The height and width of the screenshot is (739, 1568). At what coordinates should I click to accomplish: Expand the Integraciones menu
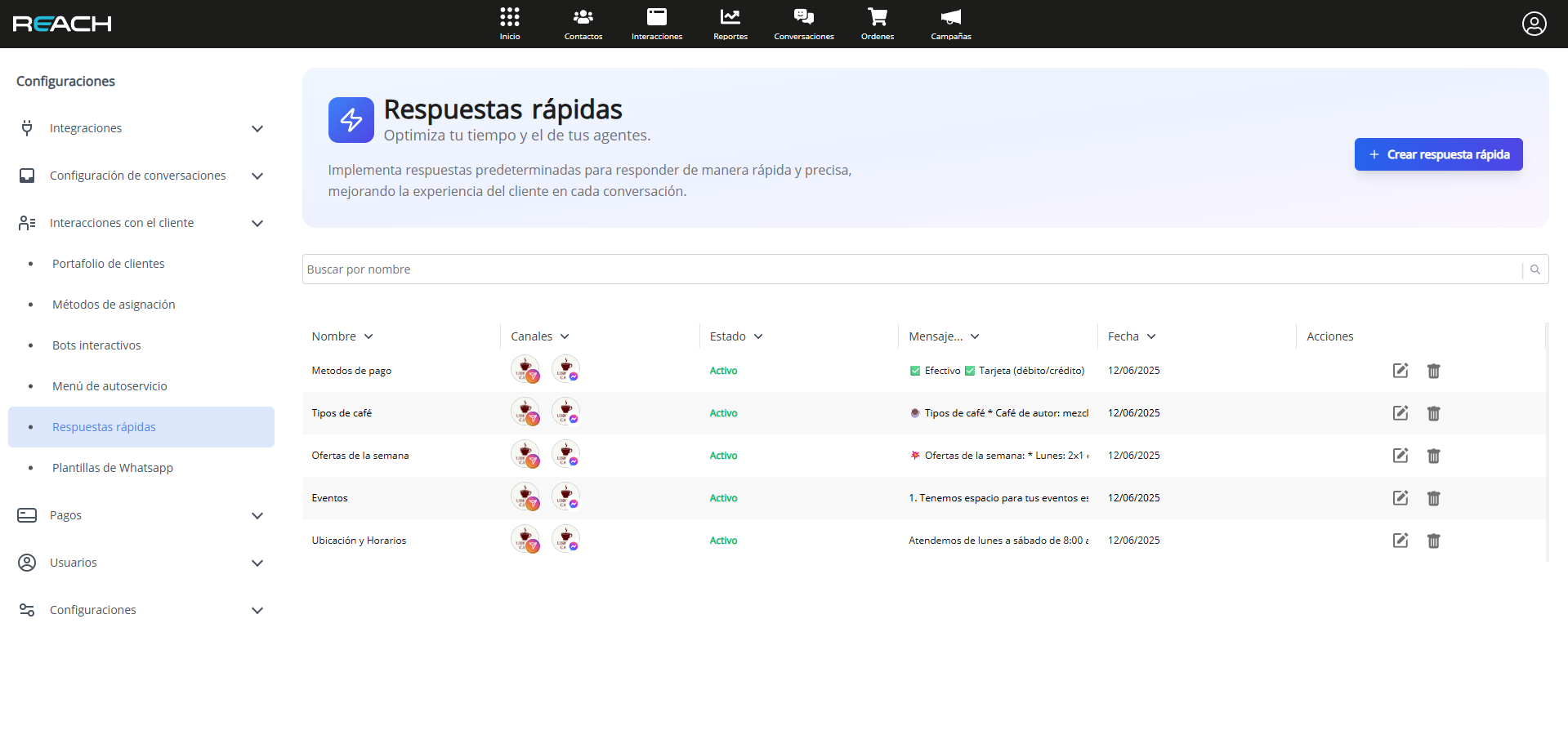pyautogui.click(x=141, y=128)
